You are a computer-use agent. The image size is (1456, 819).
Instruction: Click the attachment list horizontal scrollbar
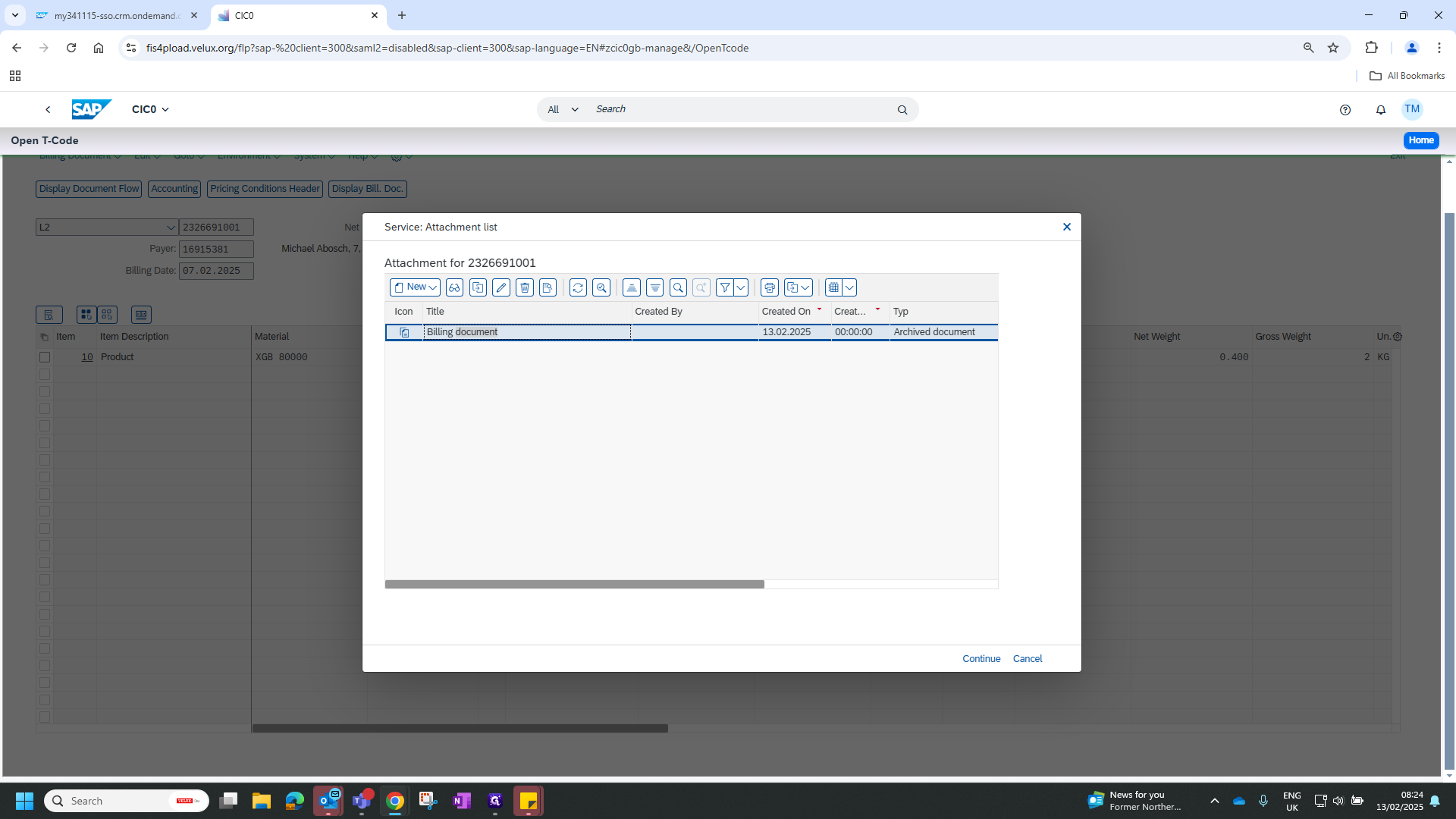575,585
